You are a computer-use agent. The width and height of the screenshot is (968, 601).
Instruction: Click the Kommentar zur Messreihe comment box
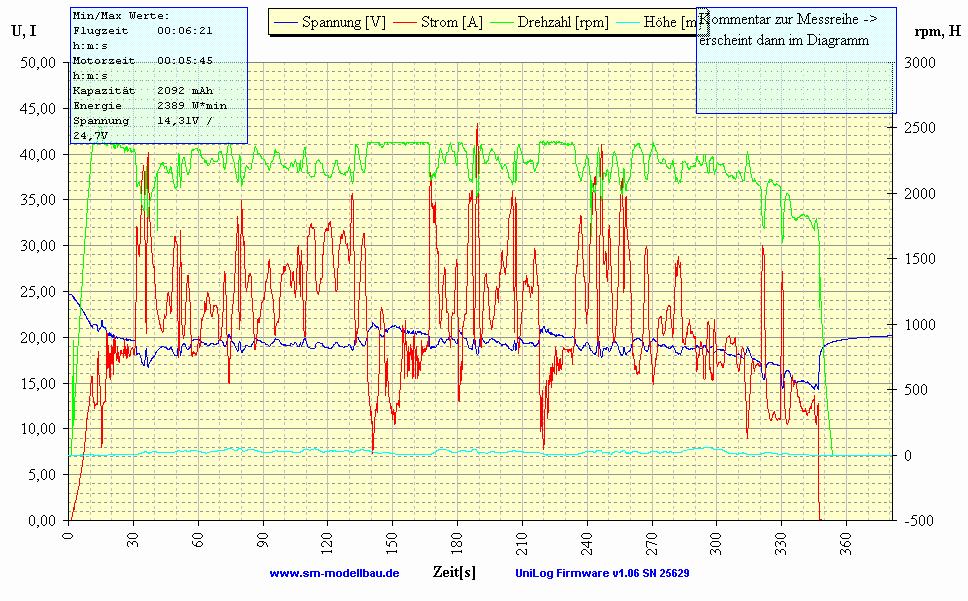(795, 60)
